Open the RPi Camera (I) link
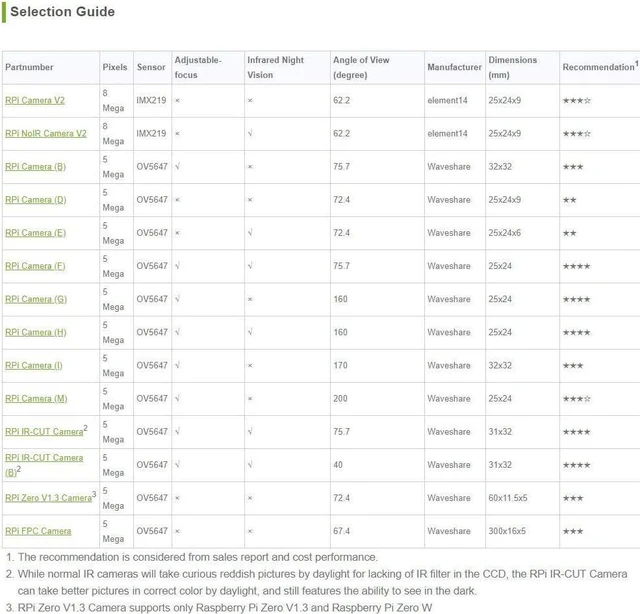640x614 pixels. tap(34, 365)
